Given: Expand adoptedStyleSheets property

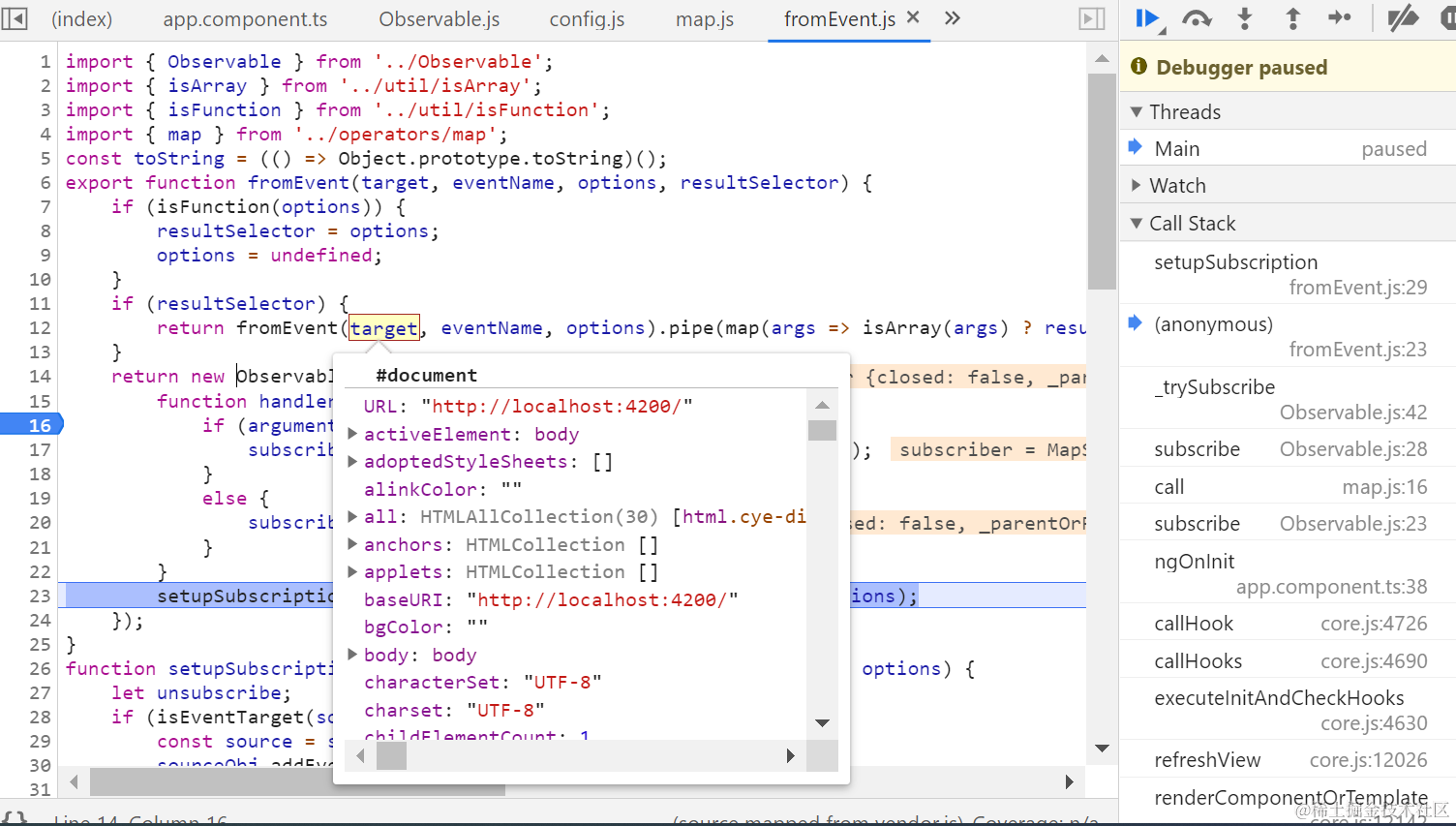Looking at the screenshot, I should (353, 462).
